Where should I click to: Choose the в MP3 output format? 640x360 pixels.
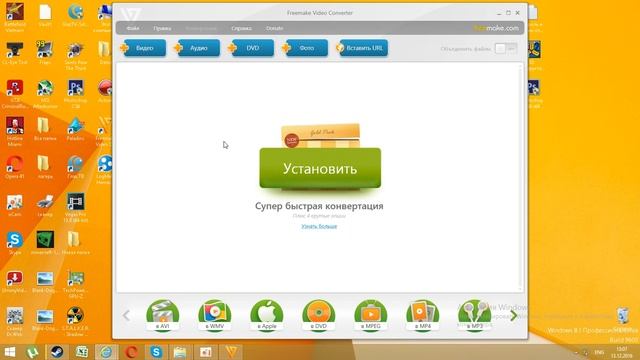pos(474,316)
